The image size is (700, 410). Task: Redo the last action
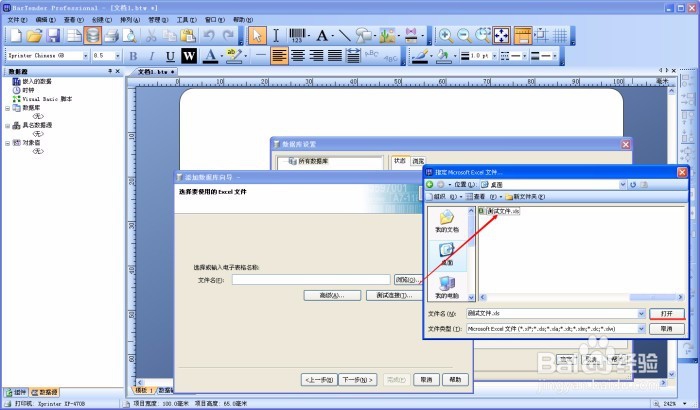(228, 36)
